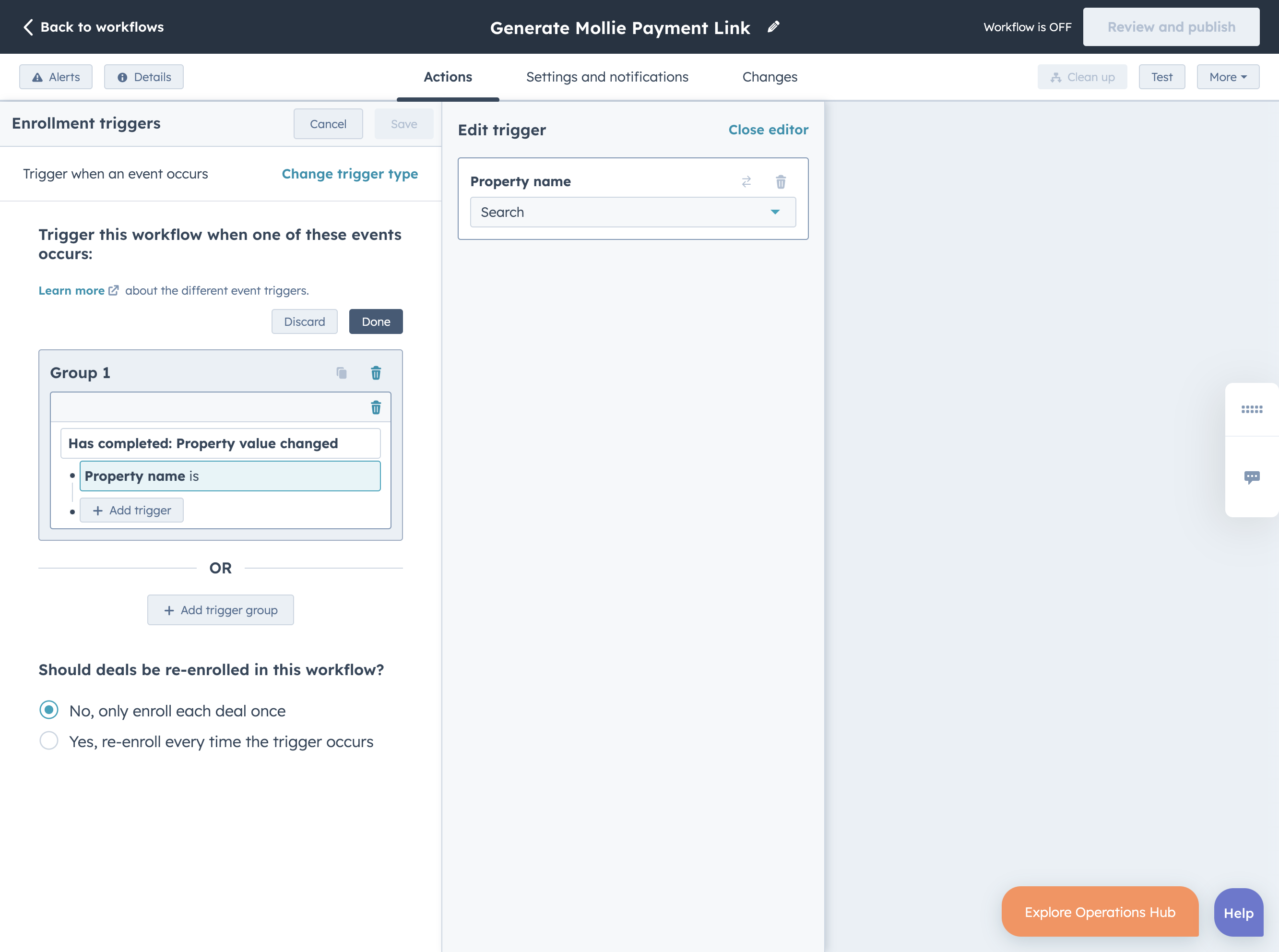
Task: Open Settings and notifications tab
Action: click(607, 77)
